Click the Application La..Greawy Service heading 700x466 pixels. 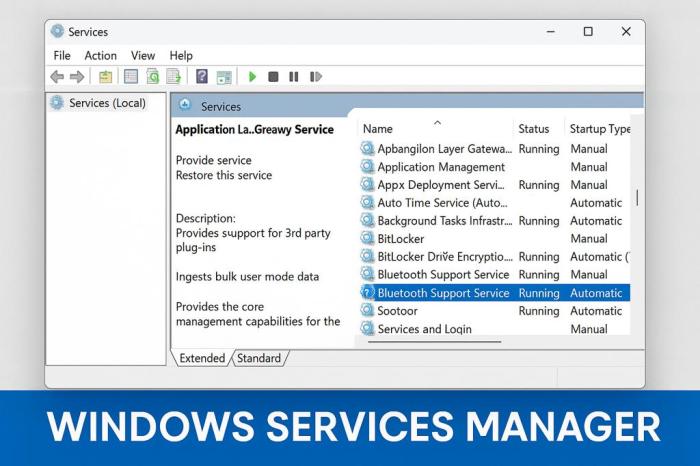[x=254, y=129]
